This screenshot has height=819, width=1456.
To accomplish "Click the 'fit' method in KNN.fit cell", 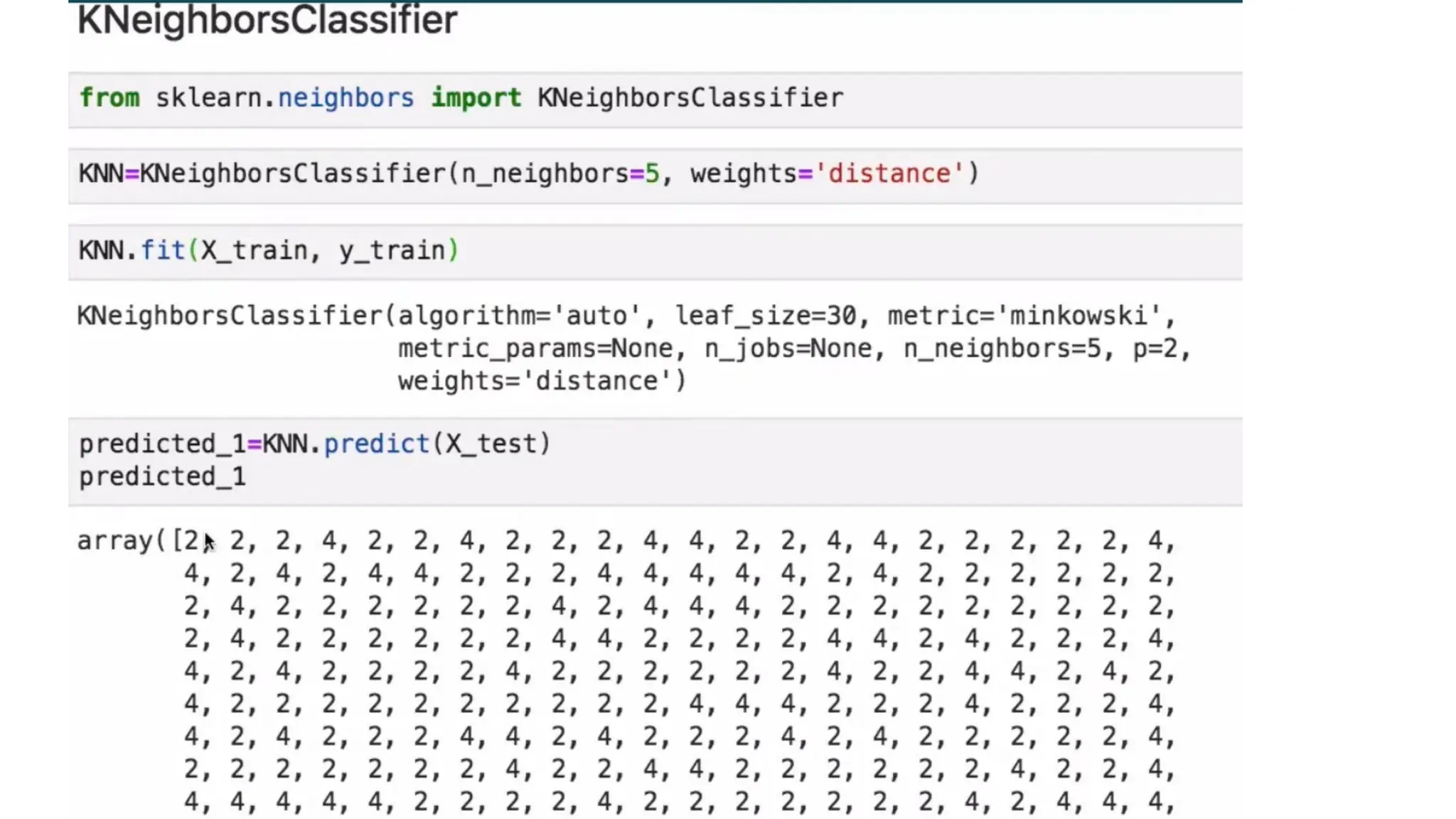I will click(163, 250).
